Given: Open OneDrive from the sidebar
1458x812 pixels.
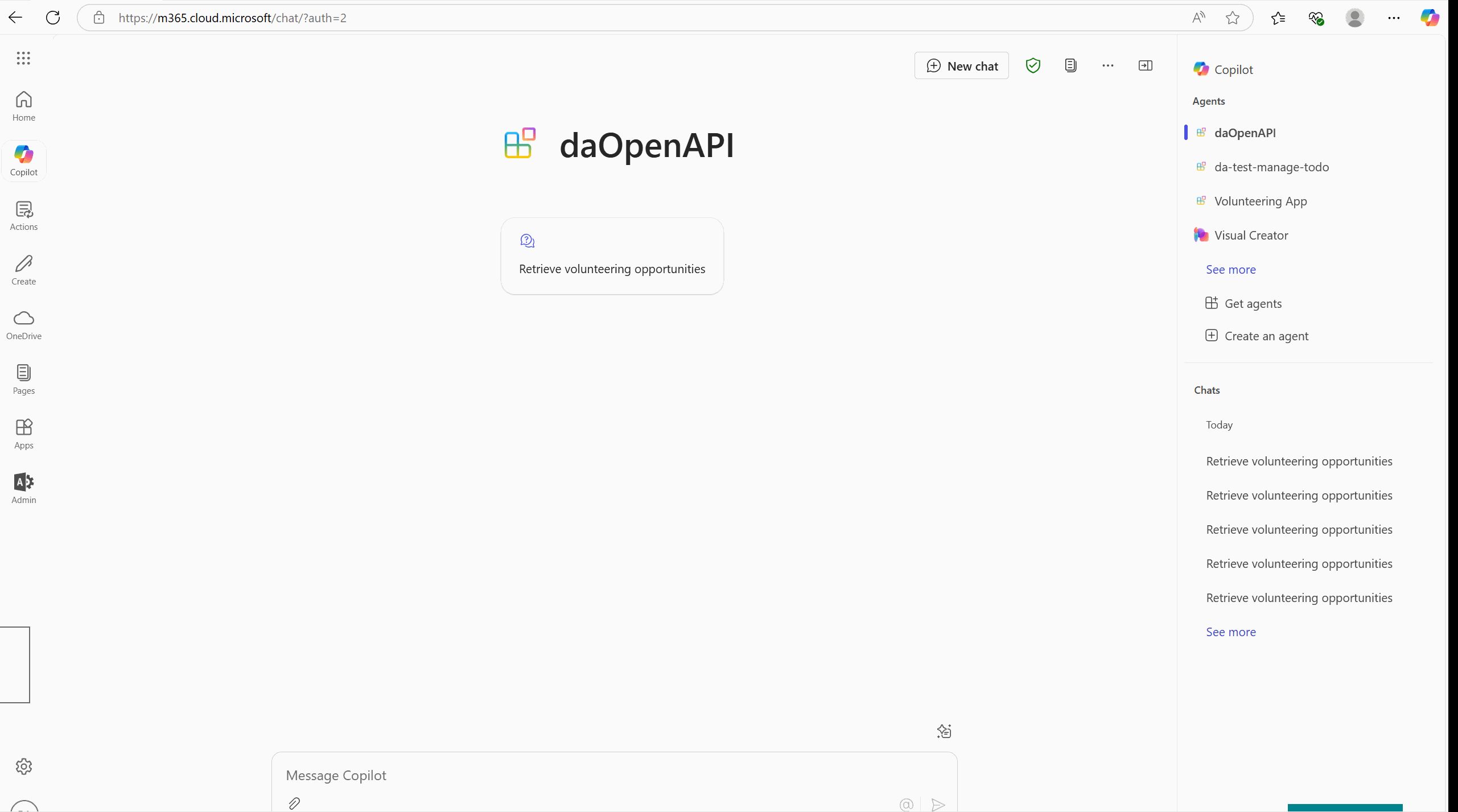Looking at the screenshot, I should point(23,323).
